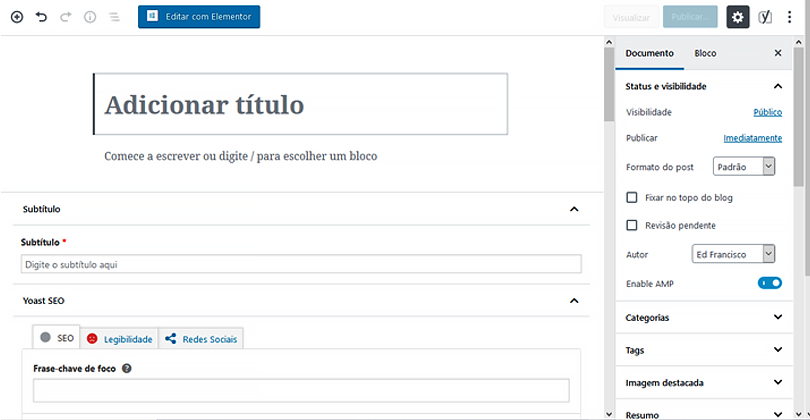Click the Adicionar título field
Viewport: 810px width, 420px height.
(x=301, y=104)
